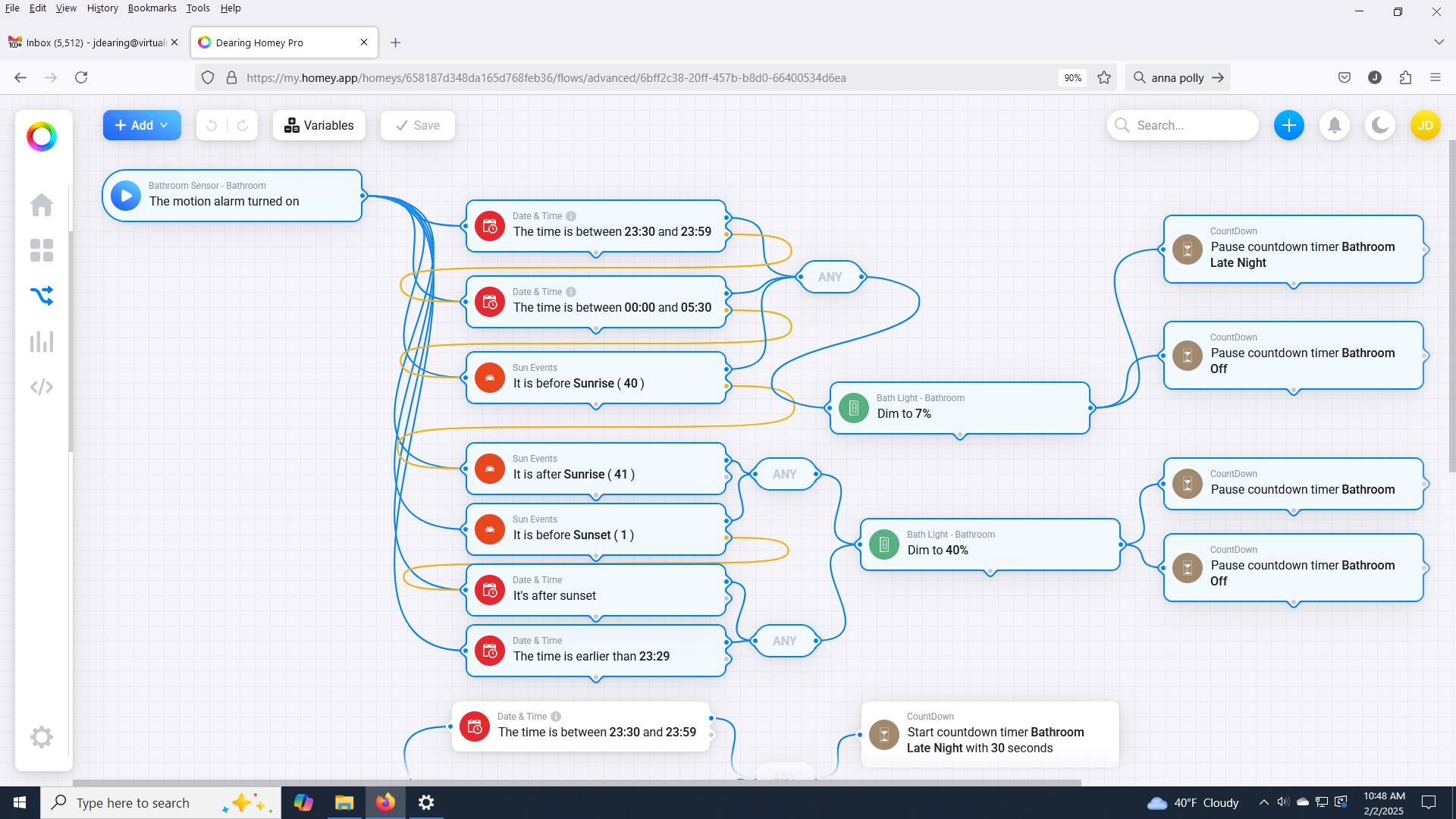
Task: Open the Bookmarks menu
Action: (152, 8)
